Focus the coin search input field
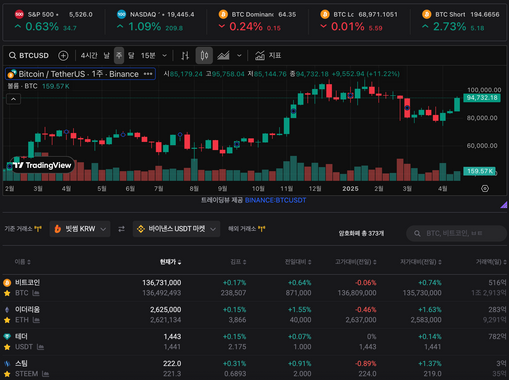The image size is (509, 380). [456, 233]
